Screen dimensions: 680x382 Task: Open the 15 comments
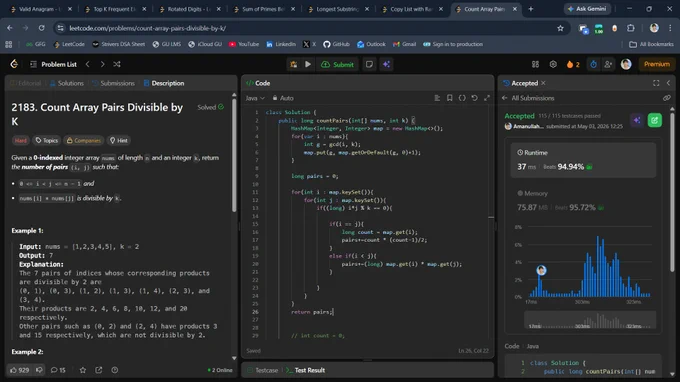(58, 370)
